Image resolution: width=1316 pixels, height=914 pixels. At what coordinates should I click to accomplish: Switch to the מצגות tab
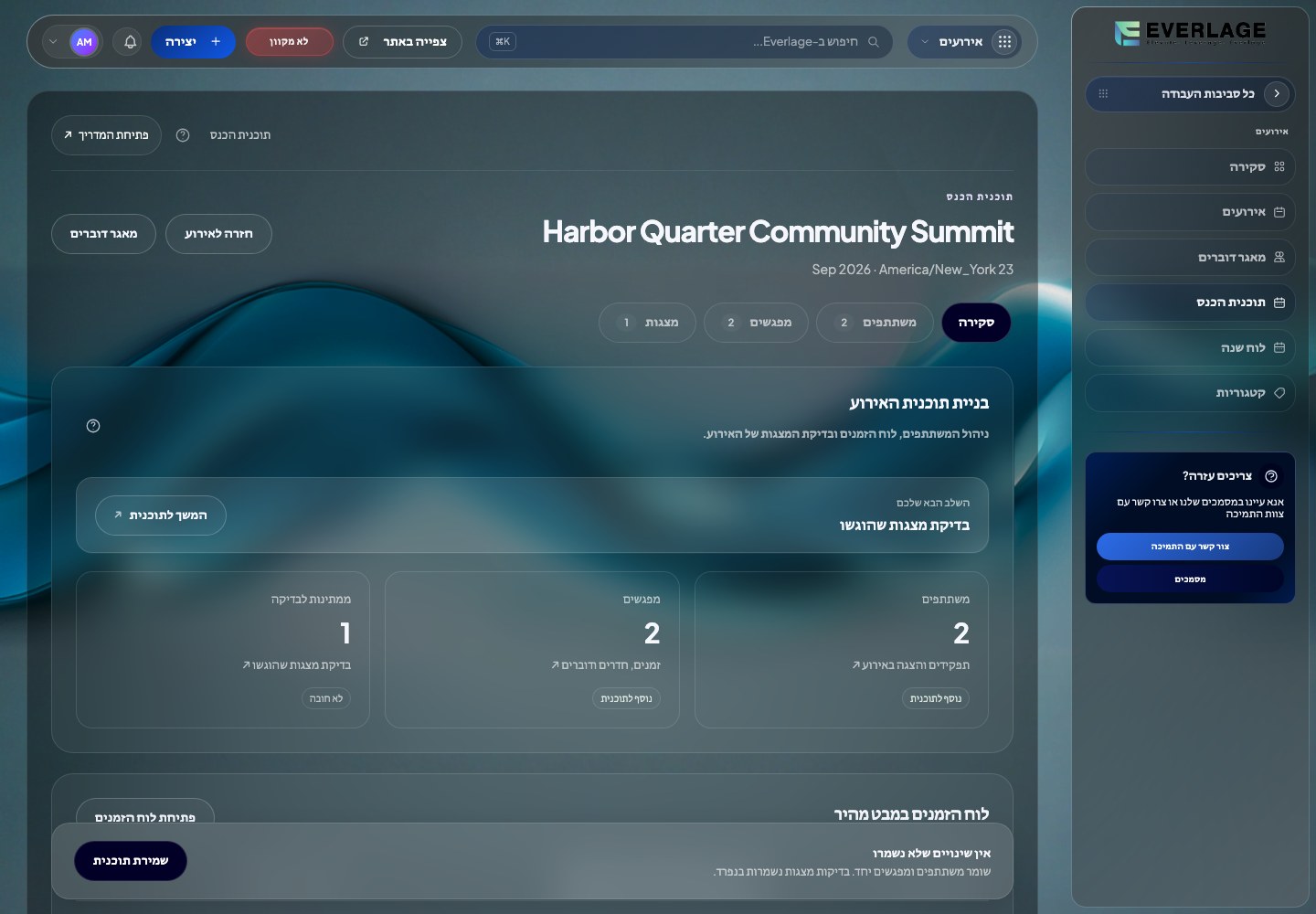tap(647, 323)
